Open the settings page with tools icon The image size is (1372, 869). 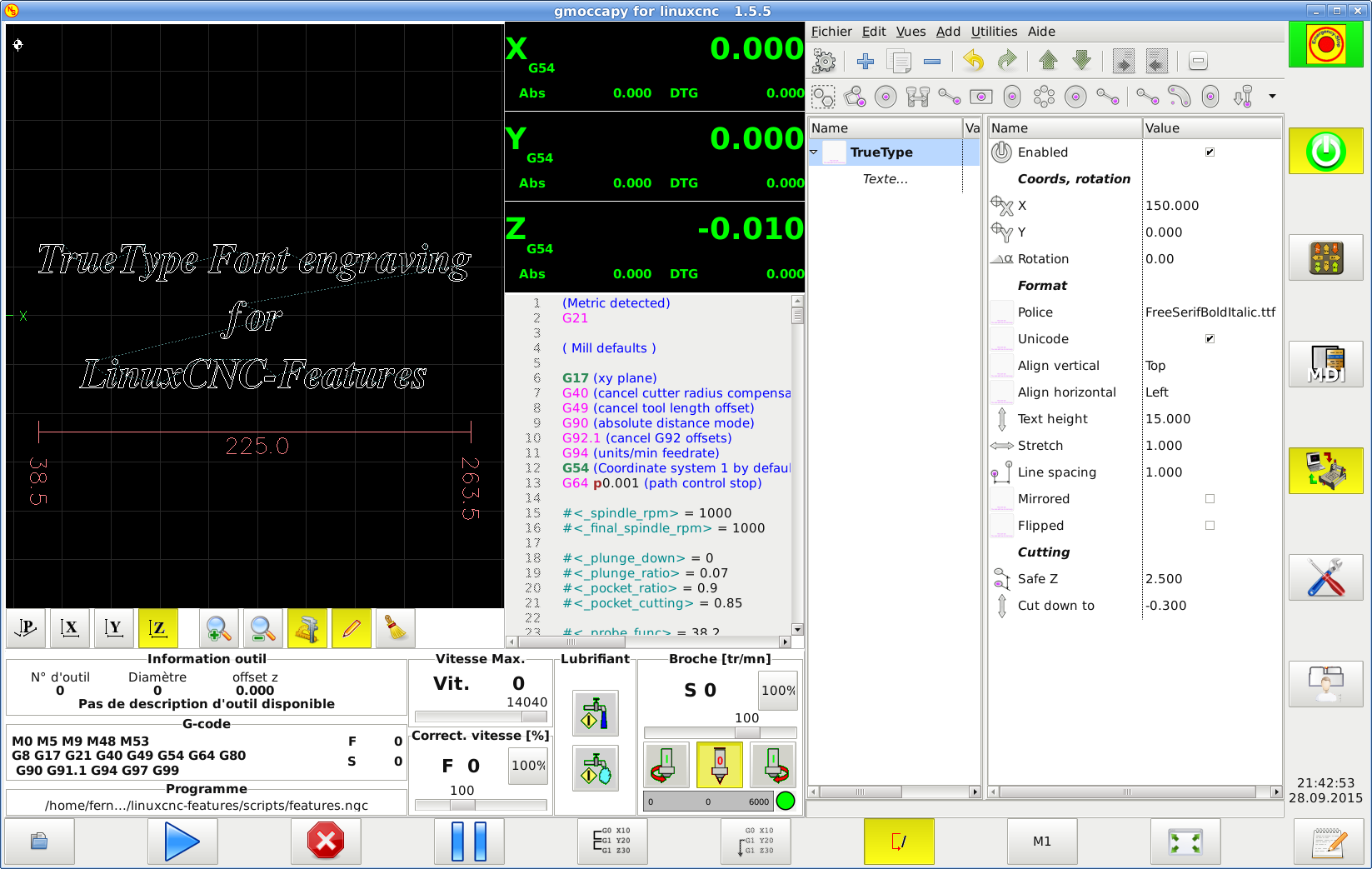click(x=1325, y=577)
